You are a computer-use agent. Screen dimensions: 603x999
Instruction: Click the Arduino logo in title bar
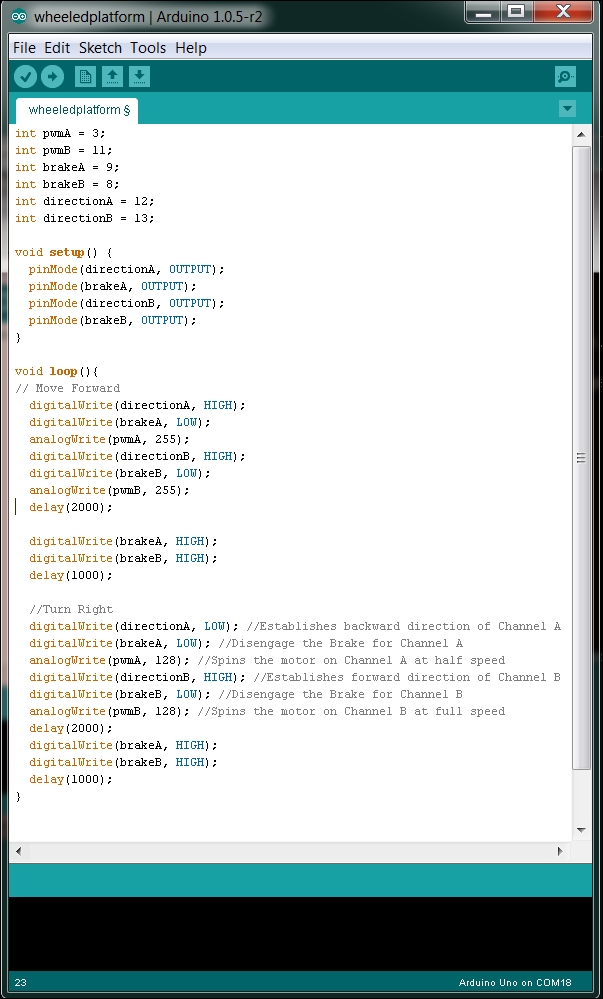[20, 16]
